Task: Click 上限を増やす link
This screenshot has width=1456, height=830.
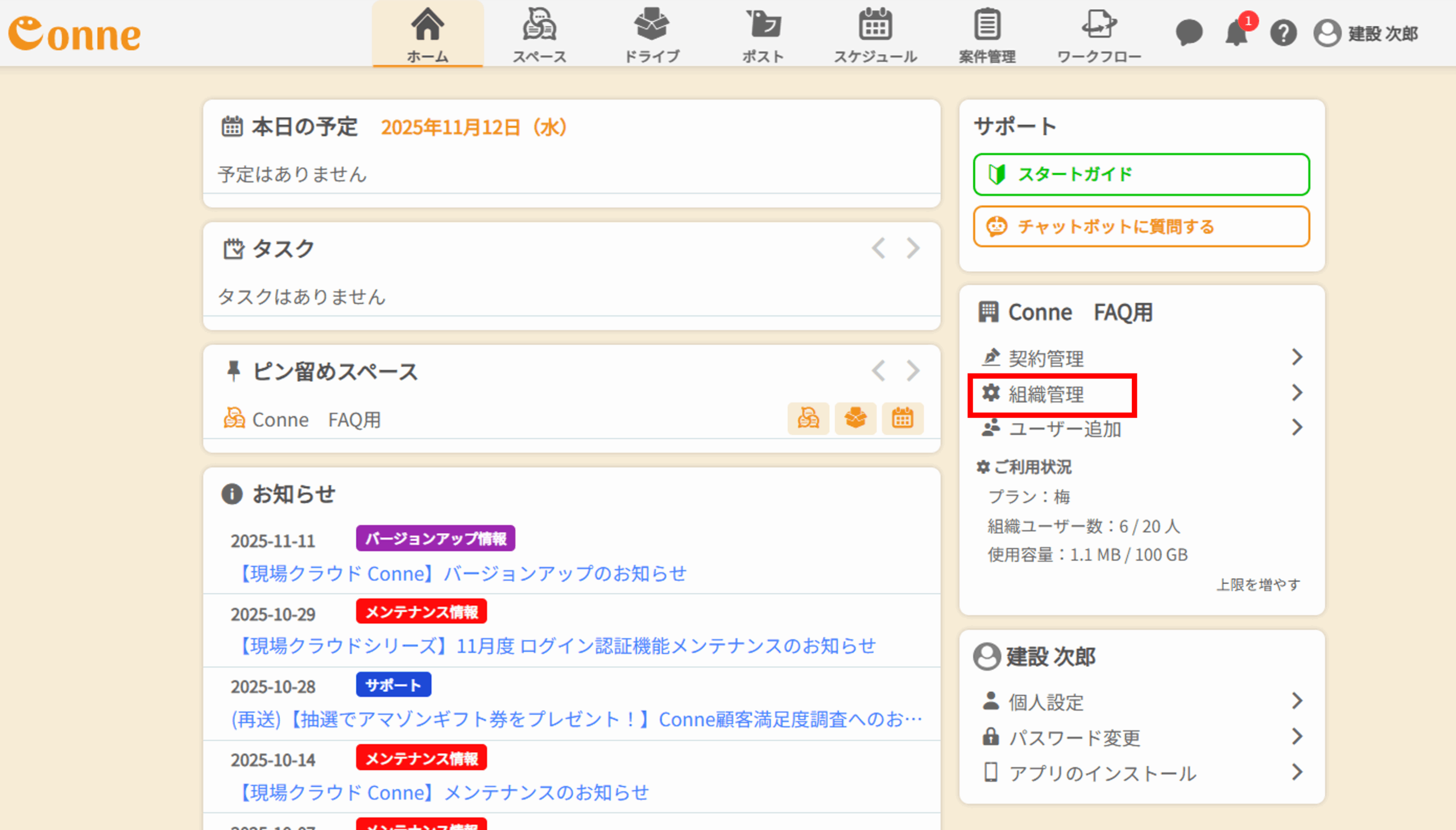Action: tap(1259, 585)
